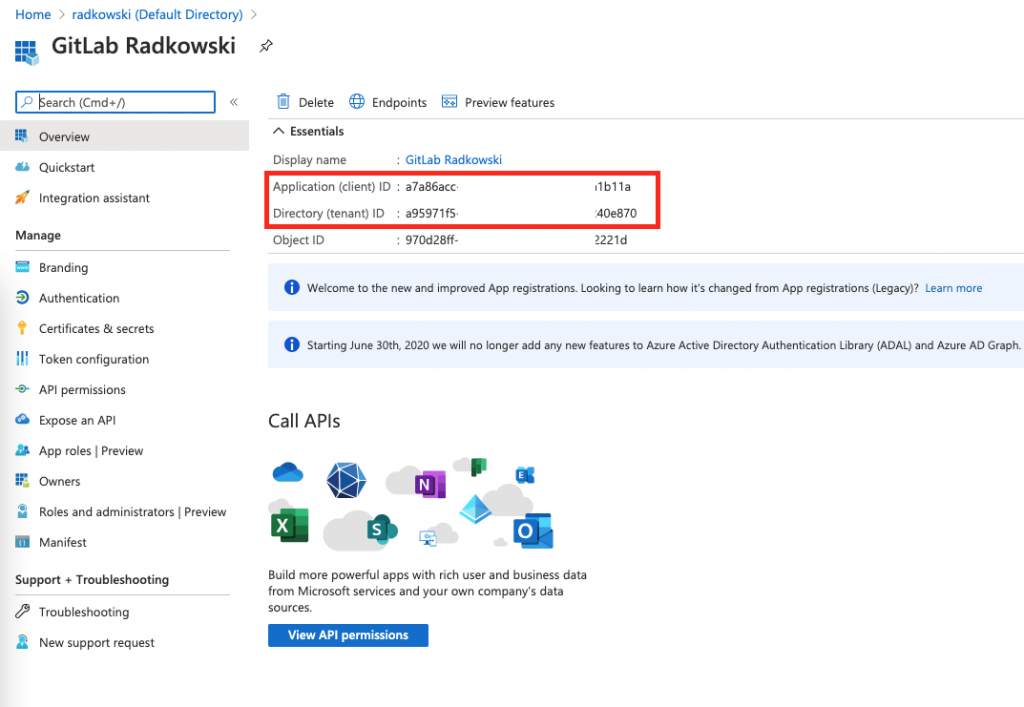This screenshot has height=707, width=1024.
Task: Open radkowski (Default Directory) breadcrumb
Action: click(157, 14)
